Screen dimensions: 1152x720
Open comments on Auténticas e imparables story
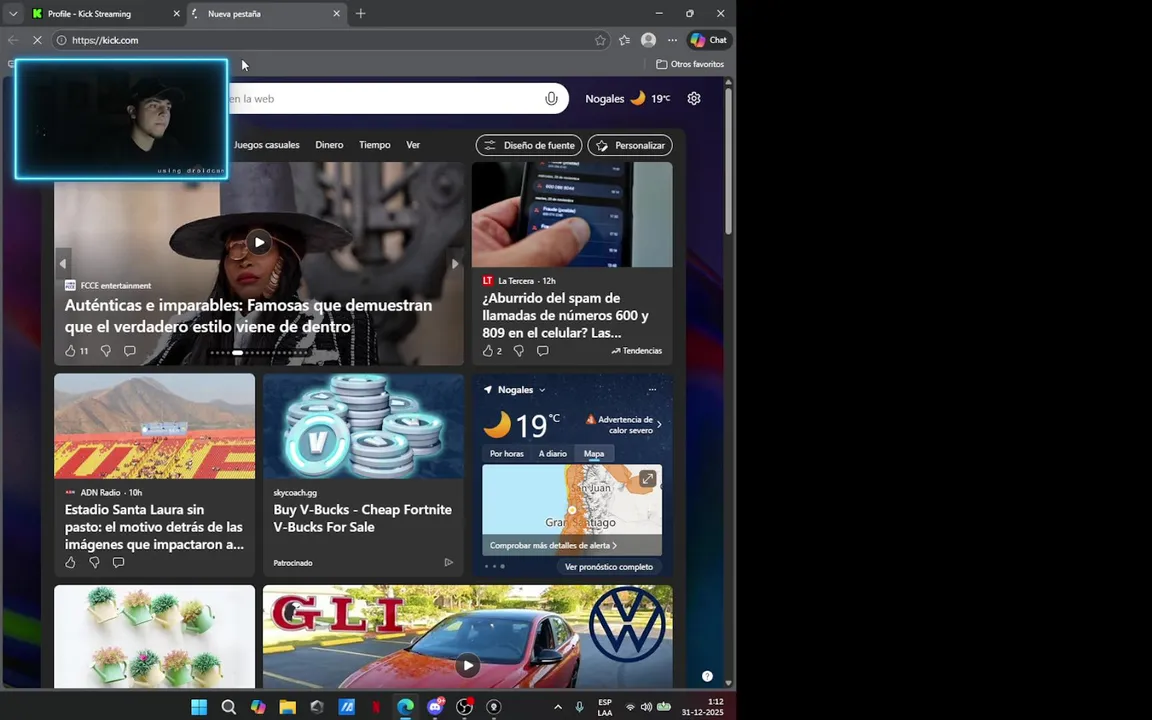(x=129, y=350)
